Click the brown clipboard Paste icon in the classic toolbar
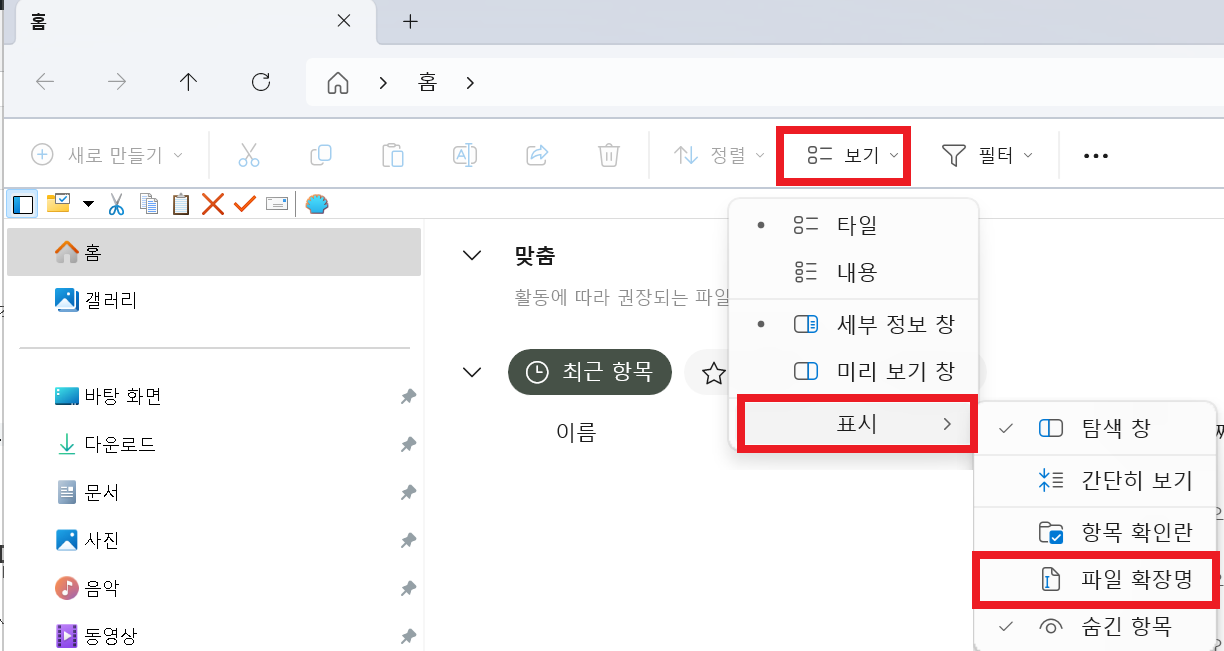The width and height of the screenshot is (1224, 651). [181, 204]
